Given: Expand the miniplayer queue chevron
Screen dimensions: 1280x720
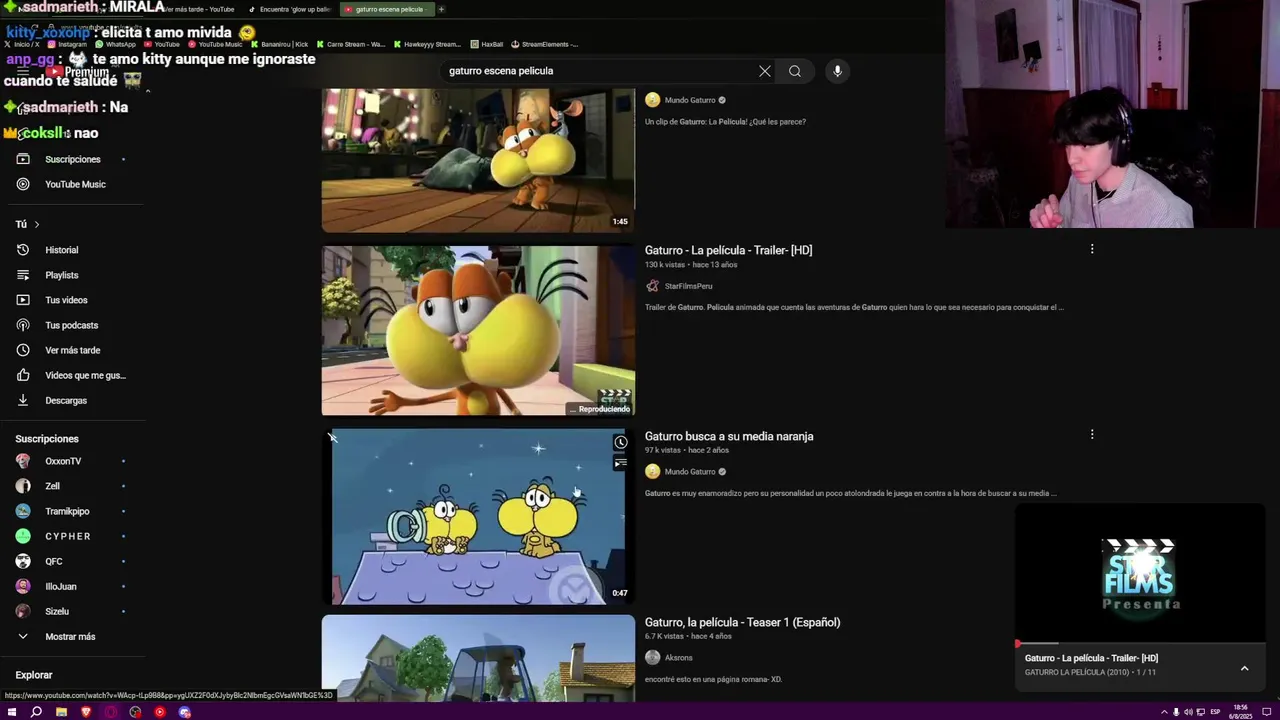Looking at the screenshot, I should 1244,668.
